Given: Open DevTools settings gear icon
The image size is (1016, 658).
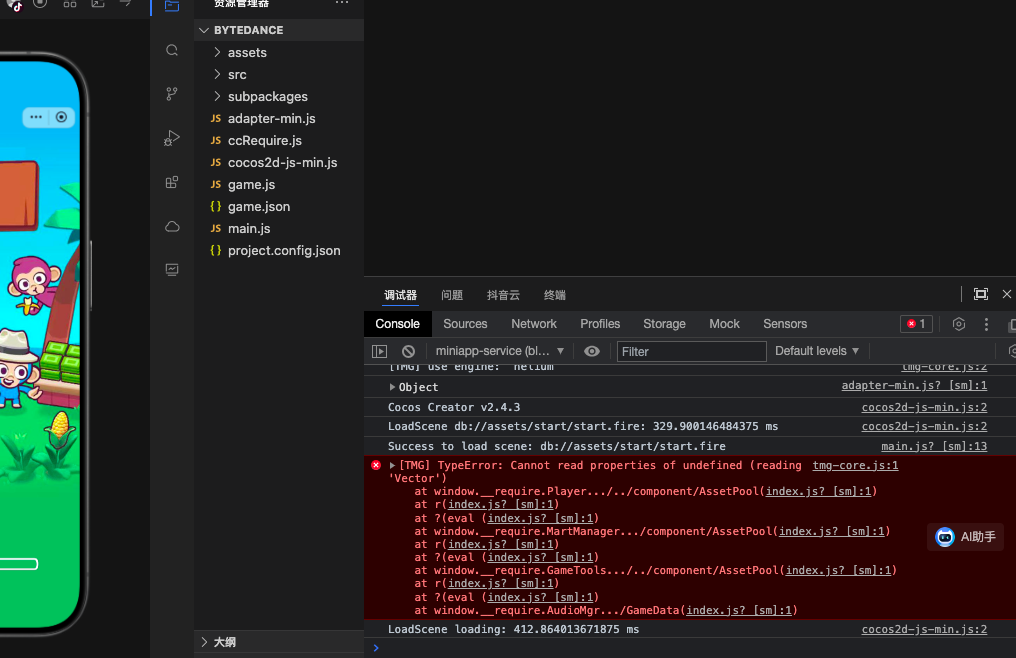Looking at the screenshot, I should [x=959, y=324].
